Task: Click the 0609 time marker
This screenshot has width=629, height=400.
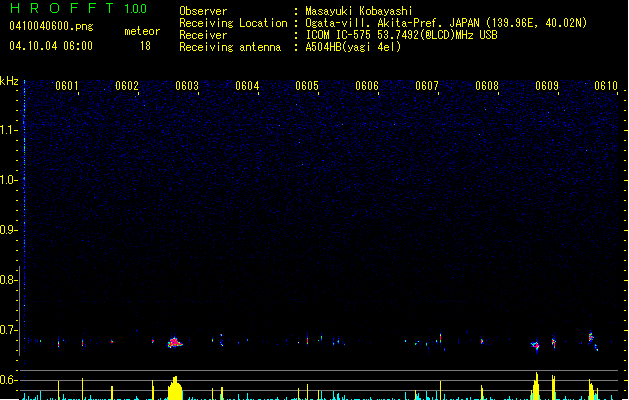Action: click(x=547, y=86)
